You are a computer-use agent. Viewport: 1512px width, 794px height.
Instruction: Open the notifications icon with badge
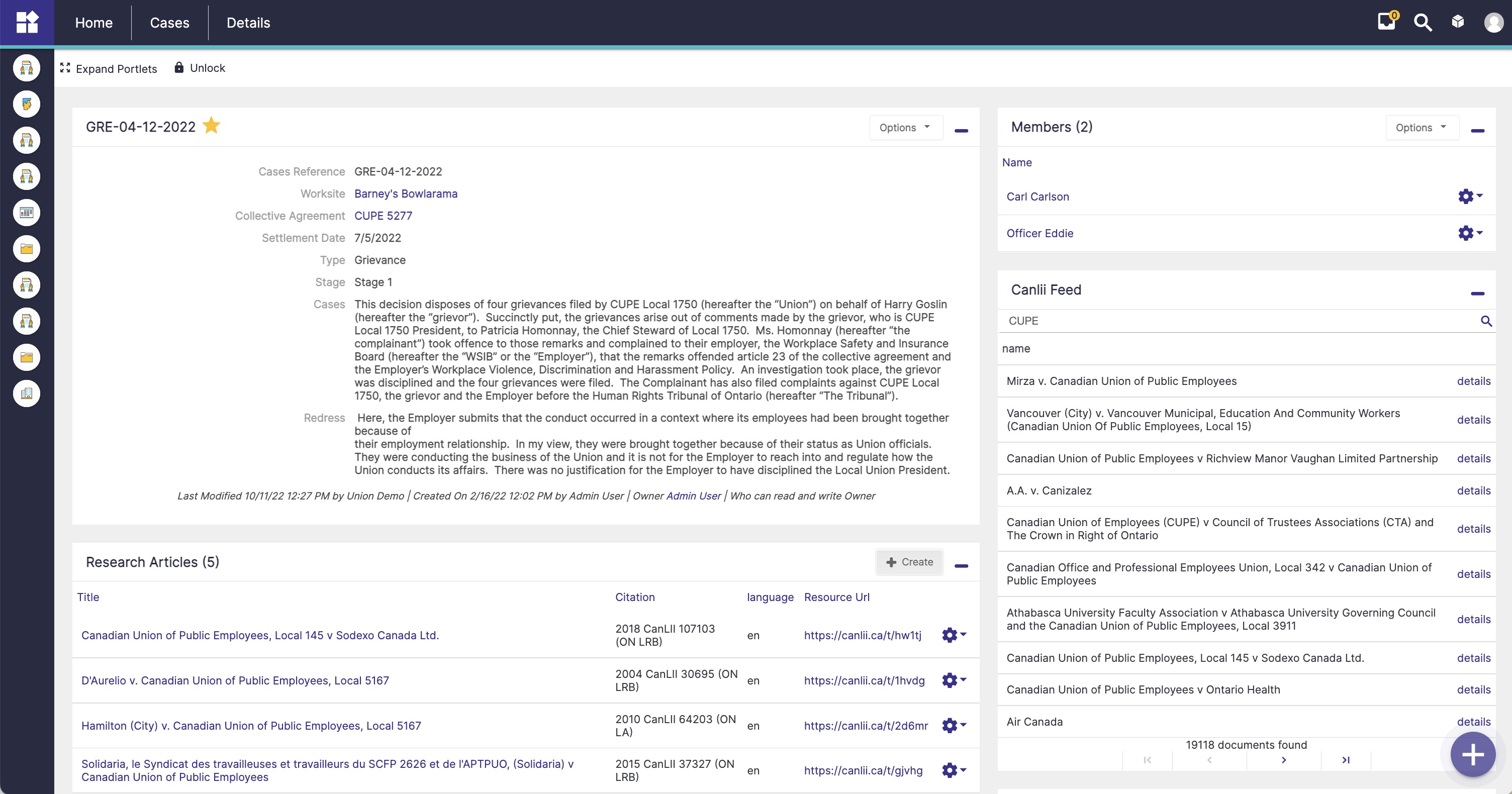[x=1387, y=22]
